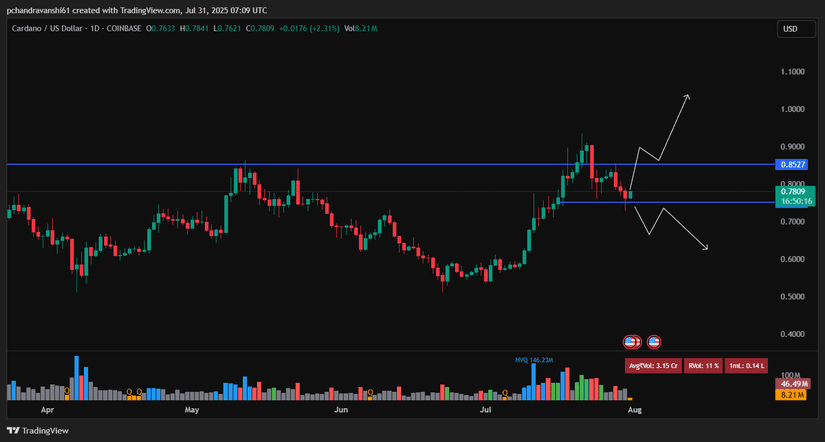This screenshot has height=442, width=825.
Task: Click the bar countdown 16:50:16
Action: click(x=795, y=201)
